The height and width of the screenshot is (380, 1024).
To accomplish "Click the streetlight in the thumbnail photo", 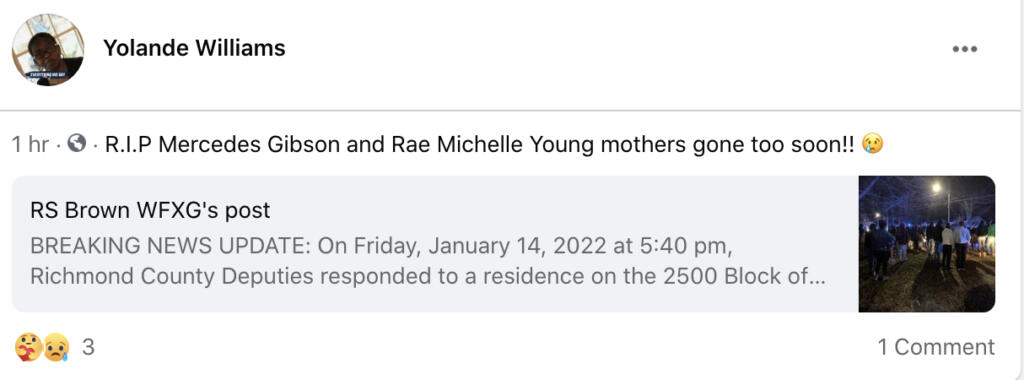I will pos(937,188).
